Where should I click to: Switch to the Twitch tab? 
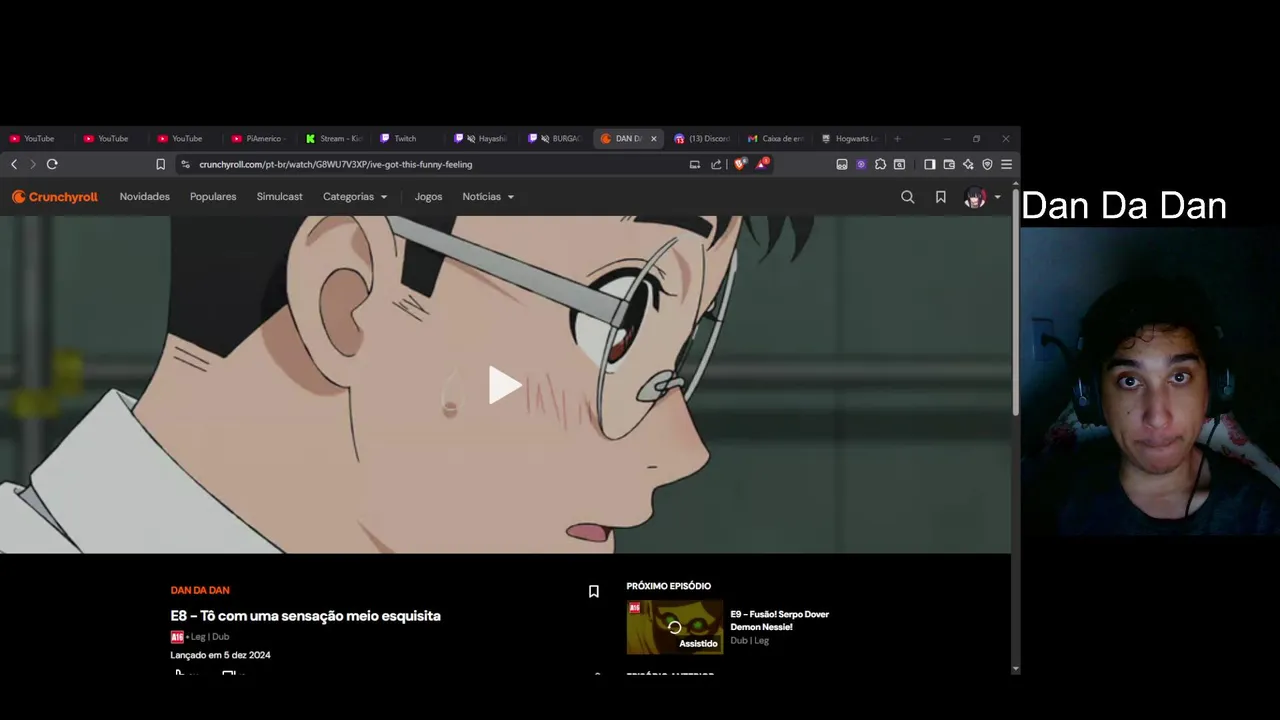point(408,139)
